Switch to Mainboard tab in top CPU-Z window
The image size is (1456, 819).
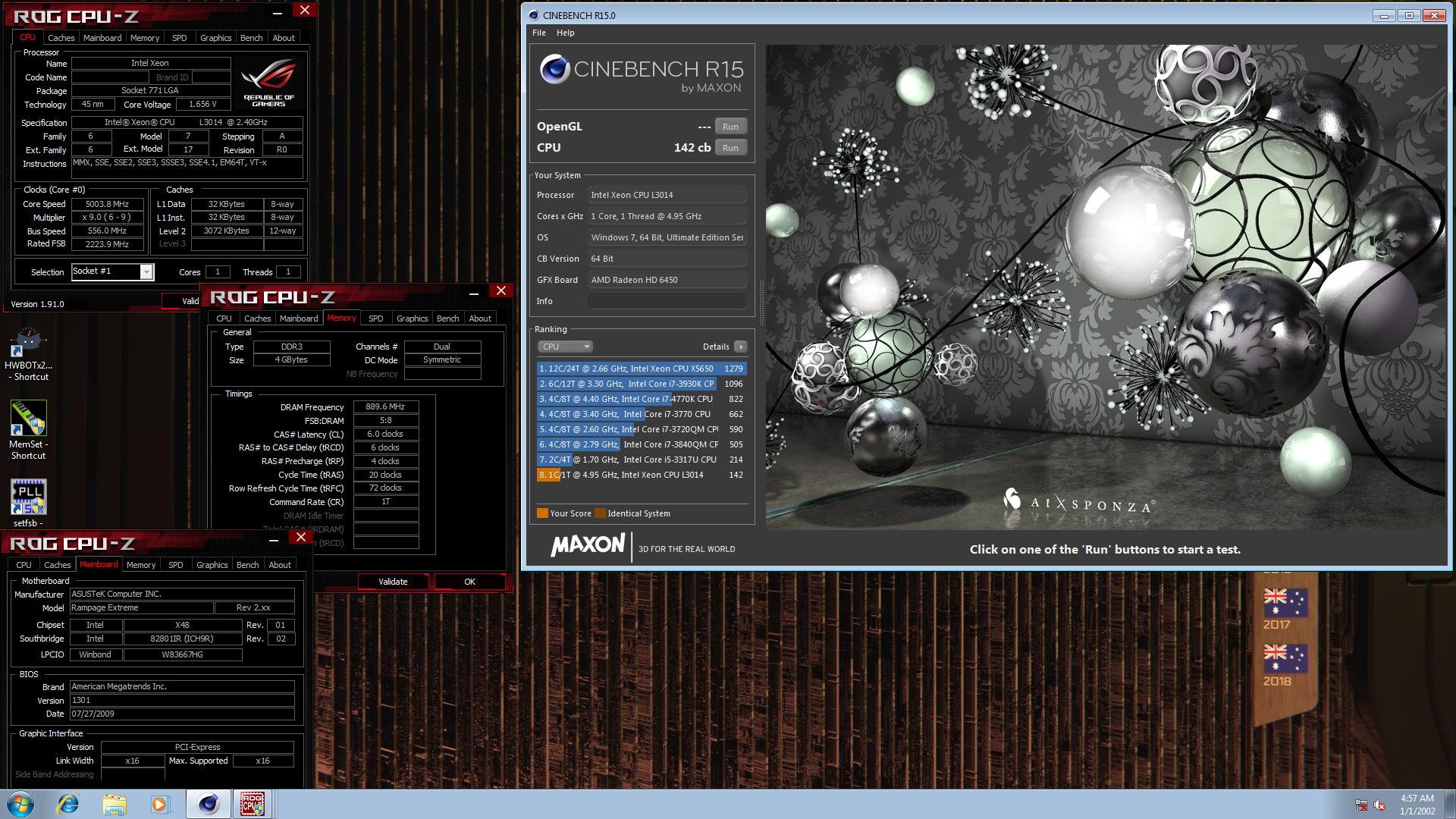coord(102,38)
